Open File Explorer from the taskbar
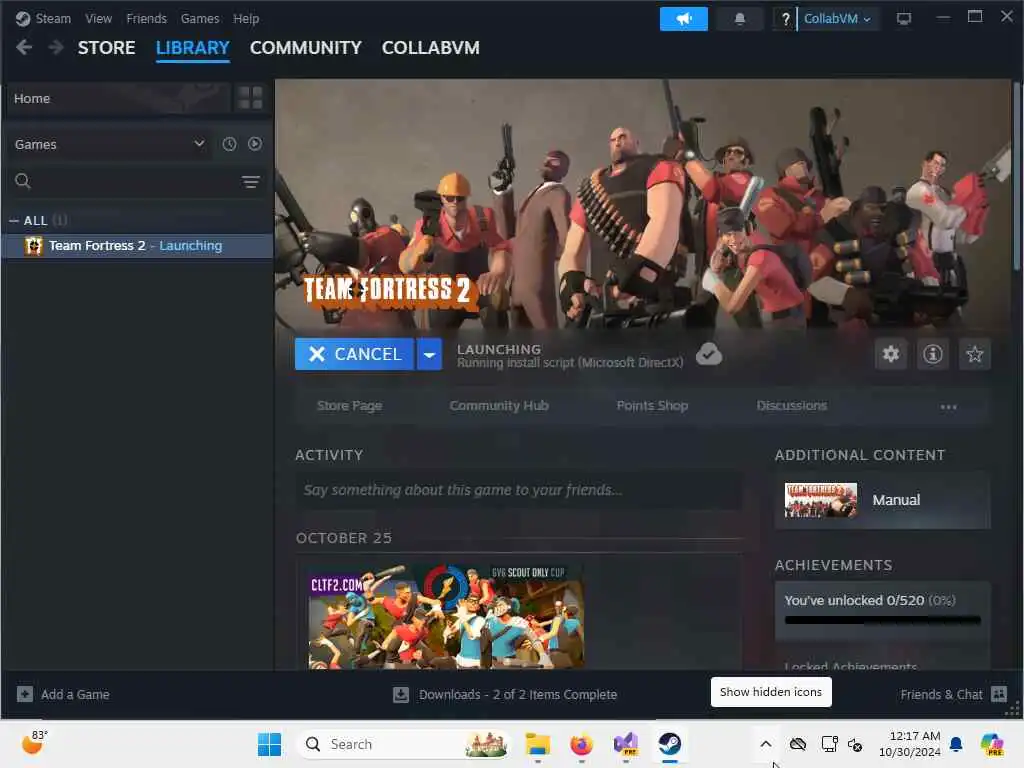 tap(537, 744)
